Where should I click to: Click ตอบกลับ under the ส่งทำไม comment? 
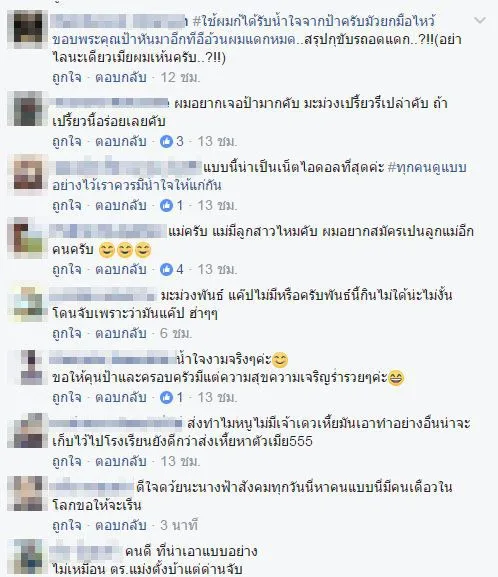tap(121, 461)
